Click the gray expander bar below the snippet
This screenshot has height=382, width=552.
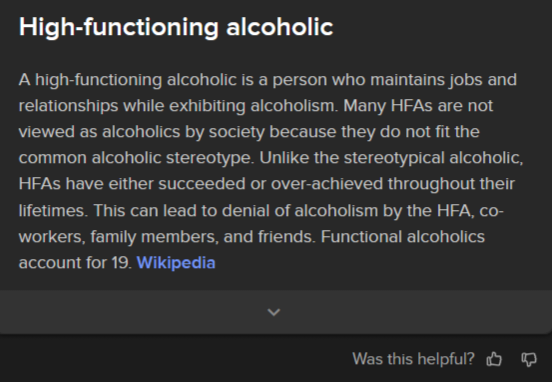(x=276, y=312)
